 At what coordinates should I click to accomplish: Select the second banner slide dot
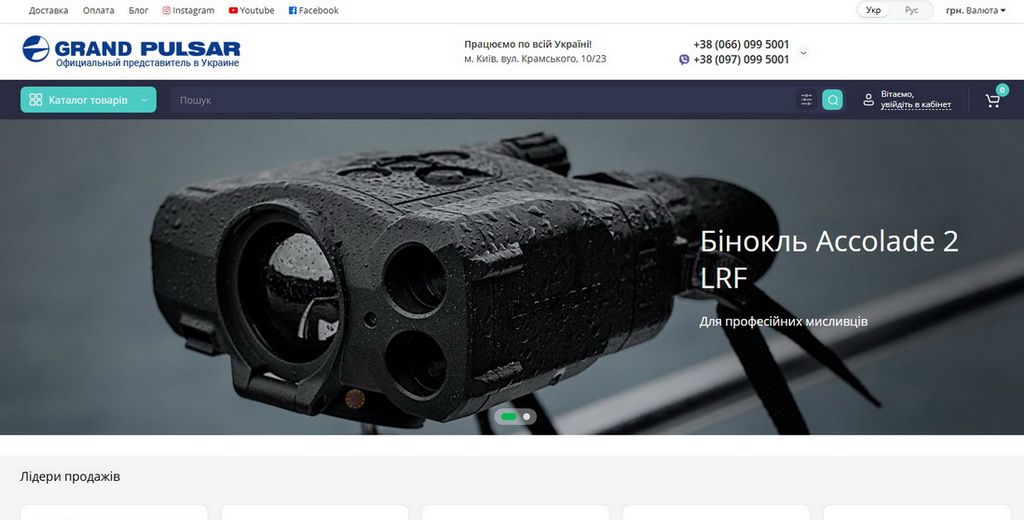click(x=527, y=416)
